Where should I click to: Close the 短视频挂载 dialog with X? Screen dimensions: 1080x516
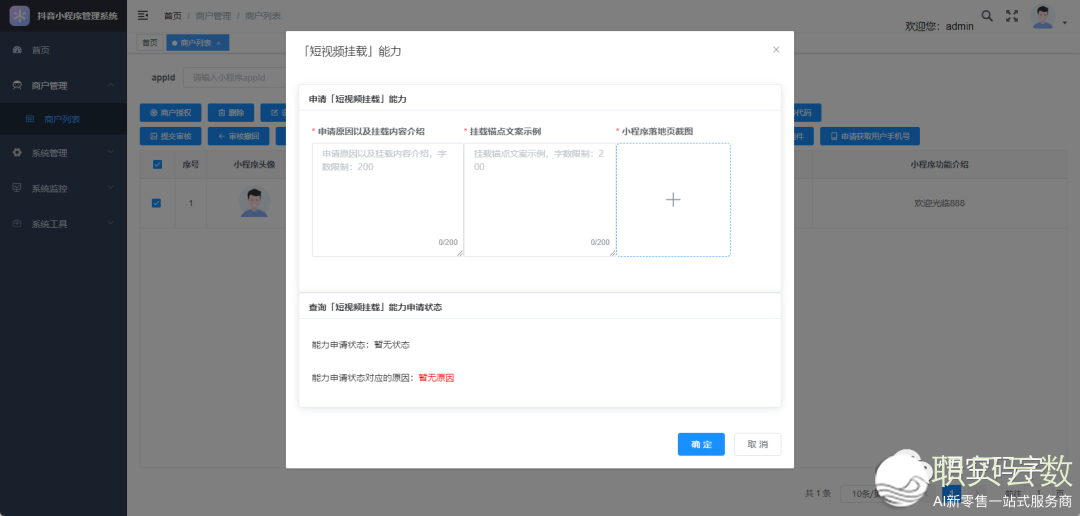click(776, 50)
